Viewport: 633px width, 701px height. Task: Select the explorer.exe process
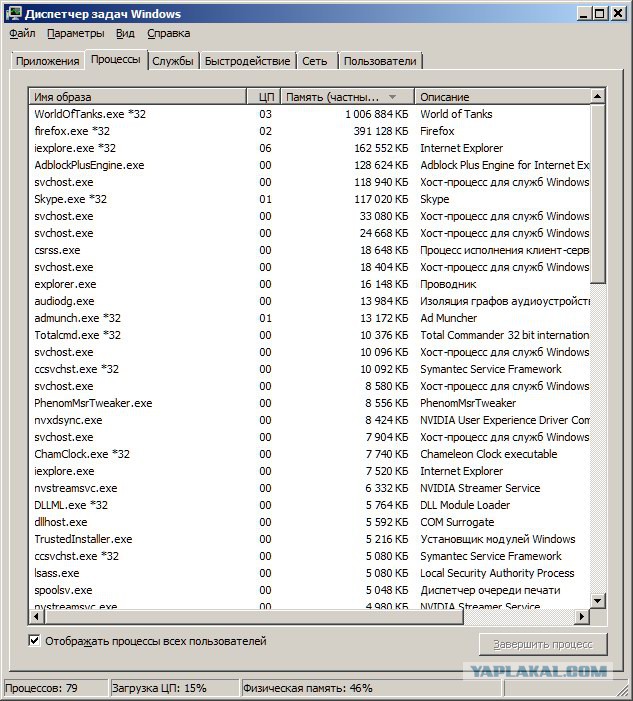pos(309,284)
